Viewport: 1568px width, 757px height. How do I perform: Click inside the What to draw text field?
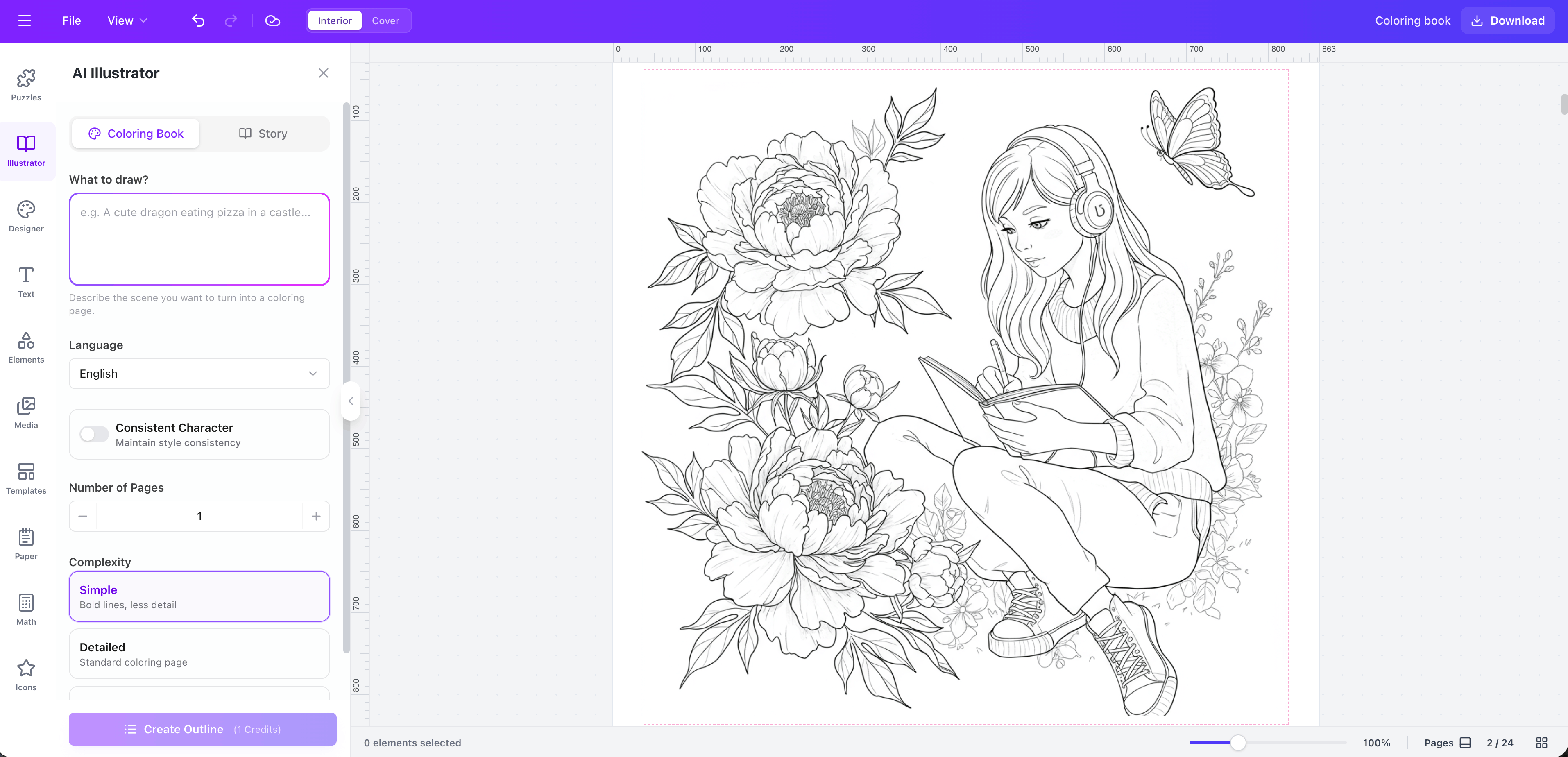[199, 238]
